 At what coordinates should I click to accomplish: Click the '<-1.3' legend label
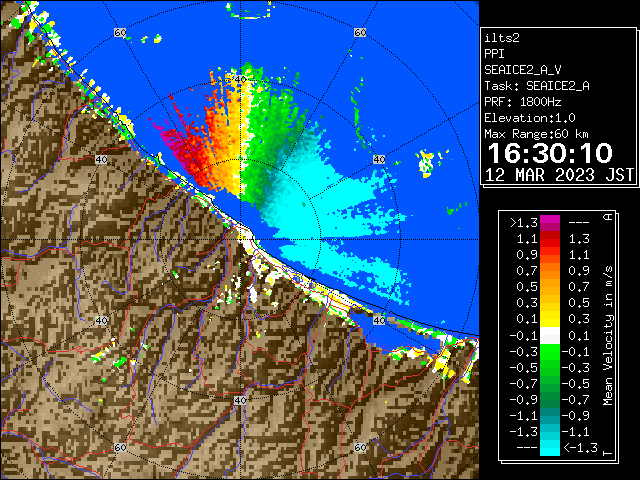pyautogui.click(x=580, y=448)
